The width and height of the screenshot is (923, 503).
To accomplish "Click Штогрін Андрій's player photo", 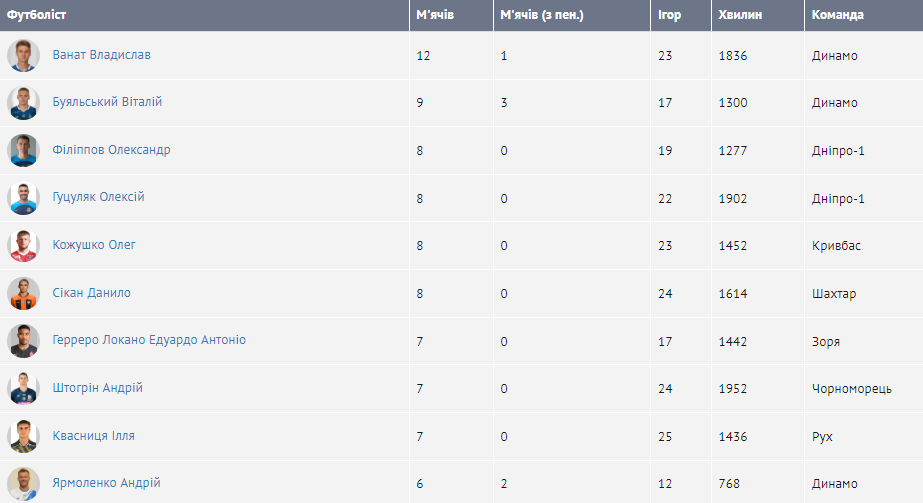I will 23,388.
